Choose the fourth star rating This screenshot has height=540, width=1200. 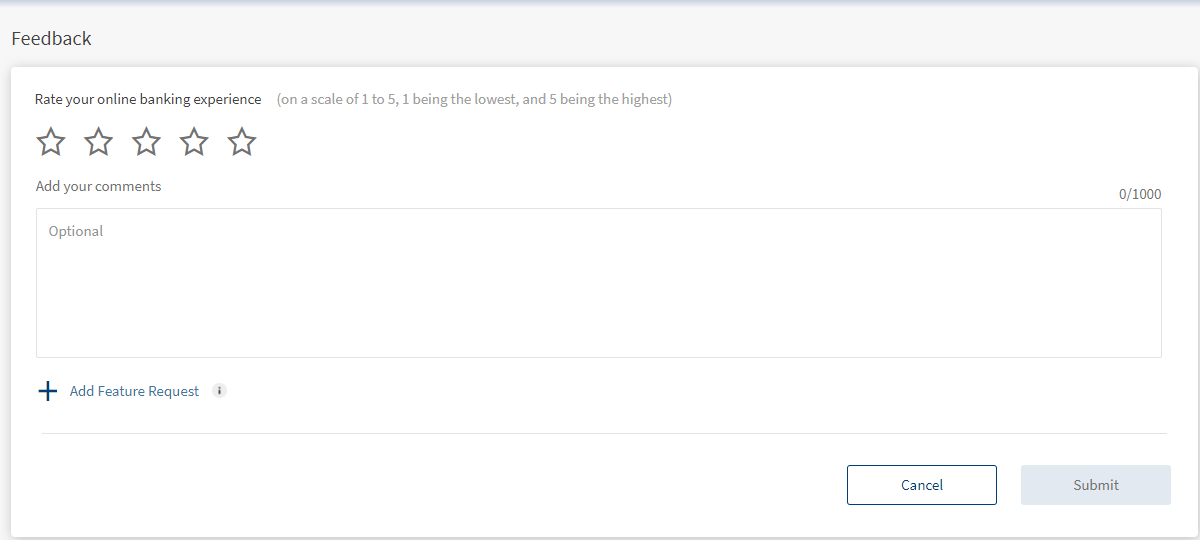coord(194,142)
